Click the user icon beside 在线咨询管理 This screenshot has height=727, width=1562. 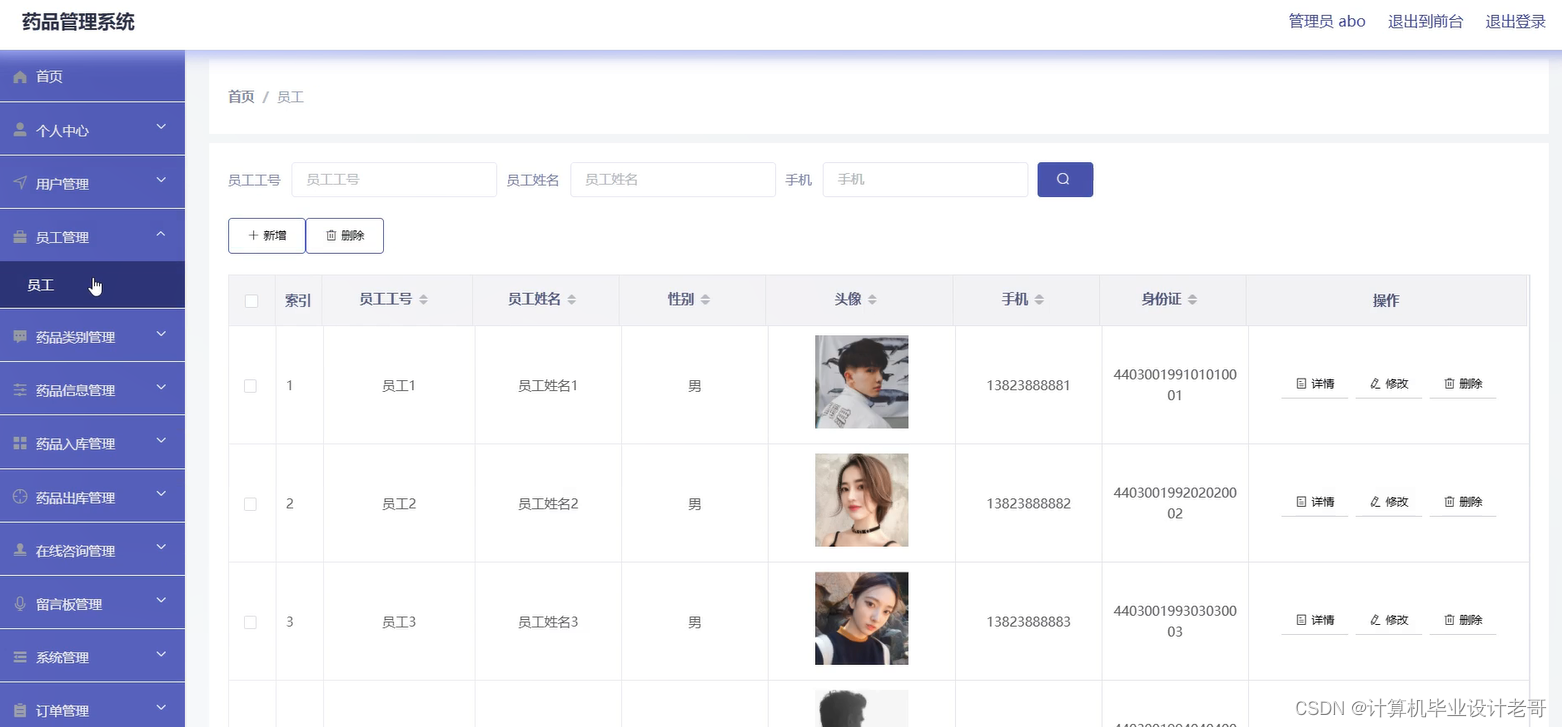click(20, 550)
